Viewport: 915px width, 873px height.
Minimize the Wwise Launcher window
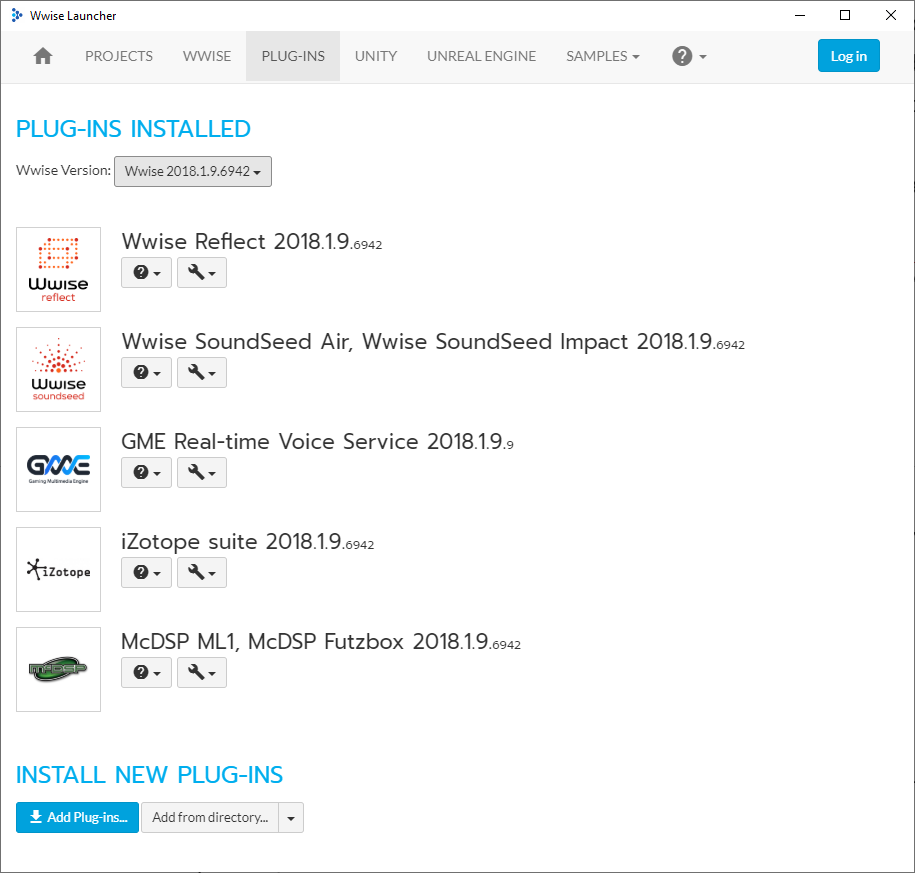click(x=800, y=16)
